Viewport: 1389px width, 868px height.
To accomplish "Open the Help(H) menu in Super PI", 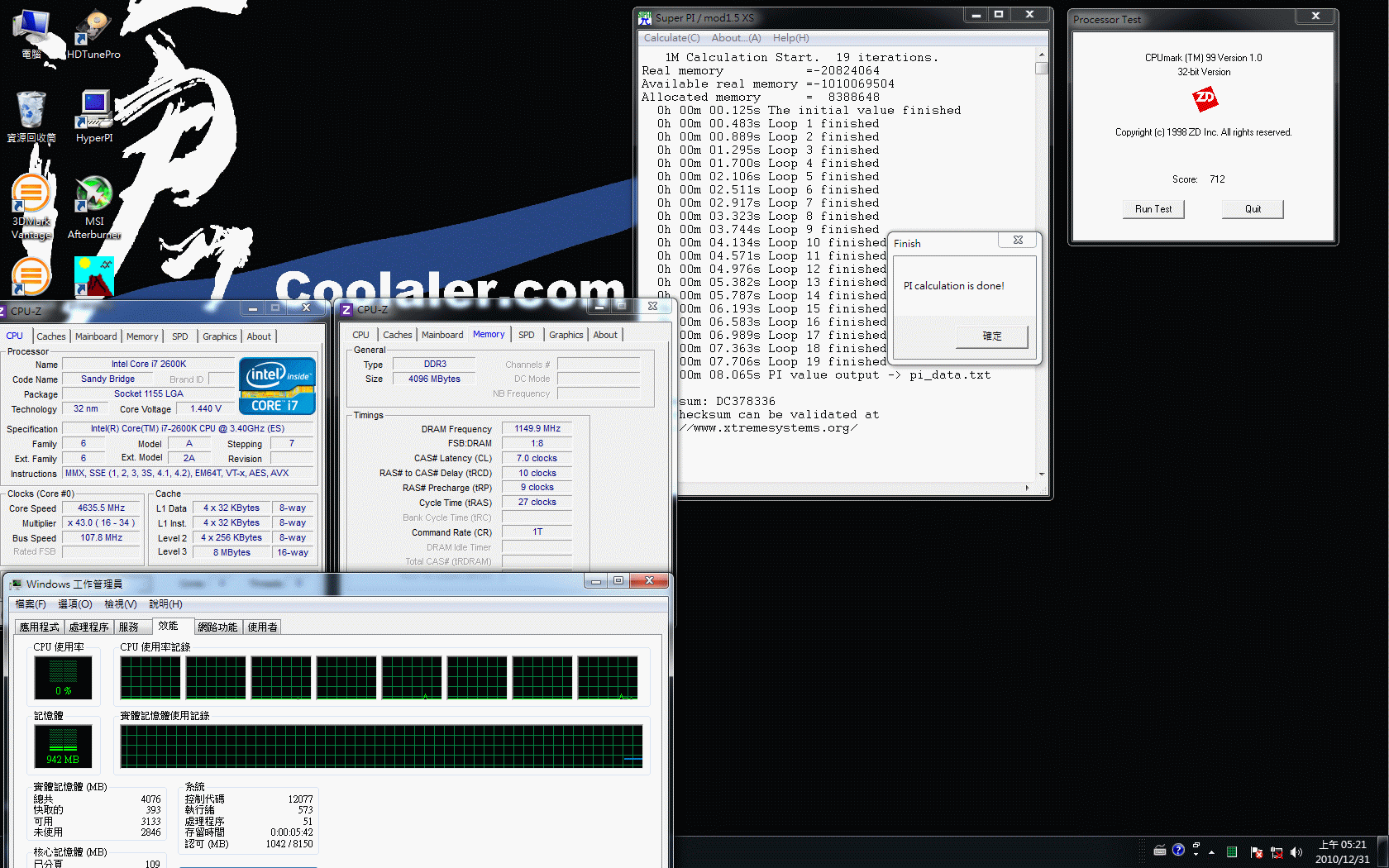I will 790,38.
